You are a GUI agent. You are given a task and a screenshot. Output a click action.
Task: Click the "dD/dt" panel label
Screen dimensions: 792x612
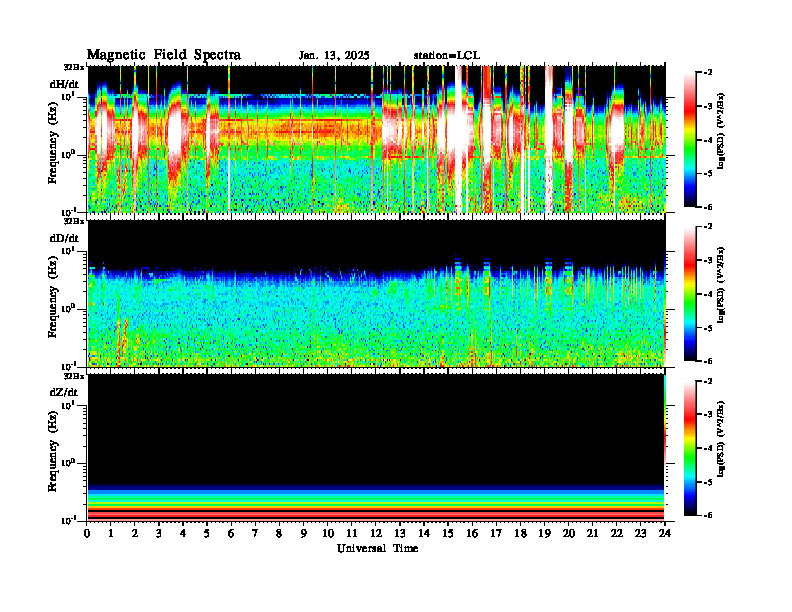pos(64,238)
